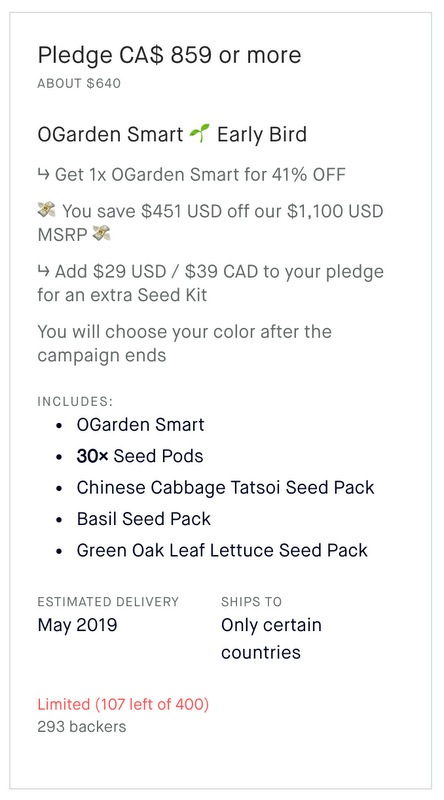The width and height of the screenshot is (444, 800).
Task: Click the red "Limited (107 left of 400)" text
Action: 123,705
